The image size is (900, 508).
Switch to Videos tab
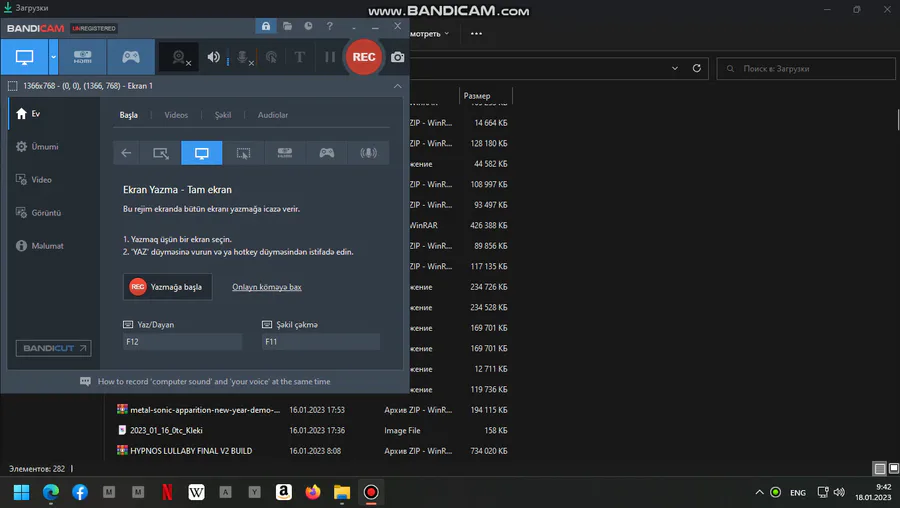[x=176, y=115]
